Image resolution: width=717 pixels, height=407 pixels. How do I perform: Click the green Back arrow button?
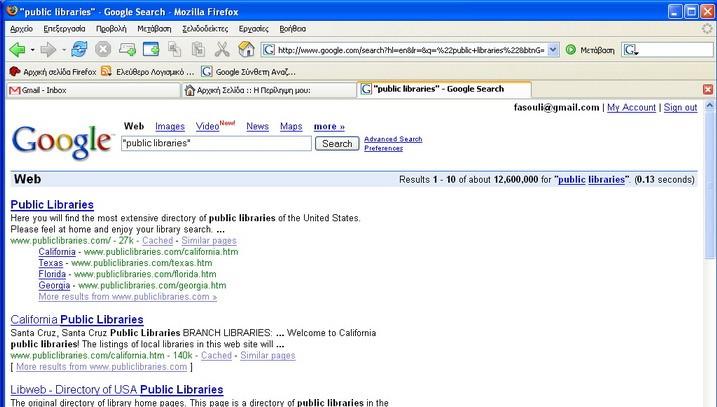tap(17, 49)
